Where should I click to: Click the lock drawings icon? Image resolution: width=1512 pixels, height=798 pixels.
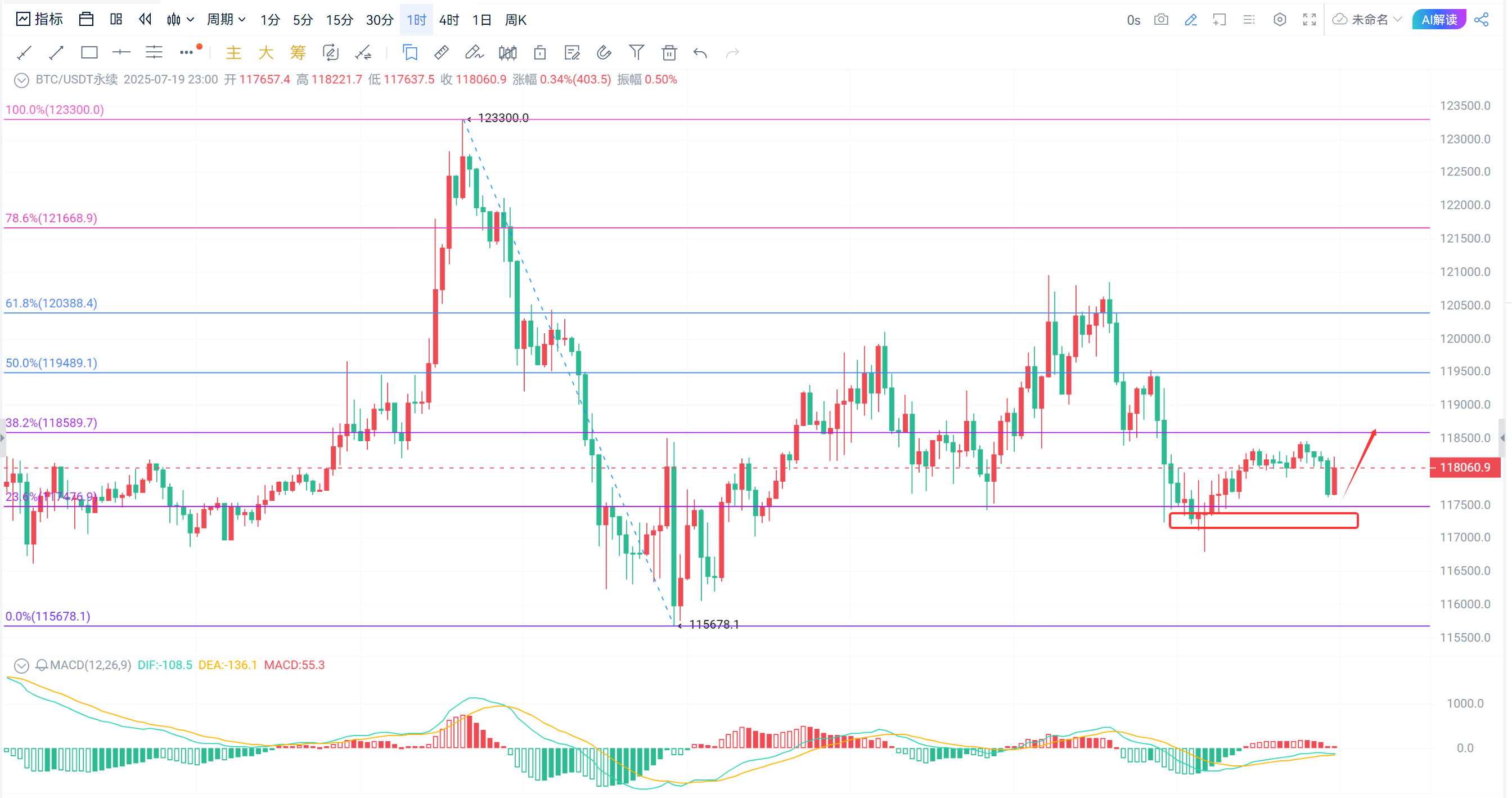click(540, 53)
